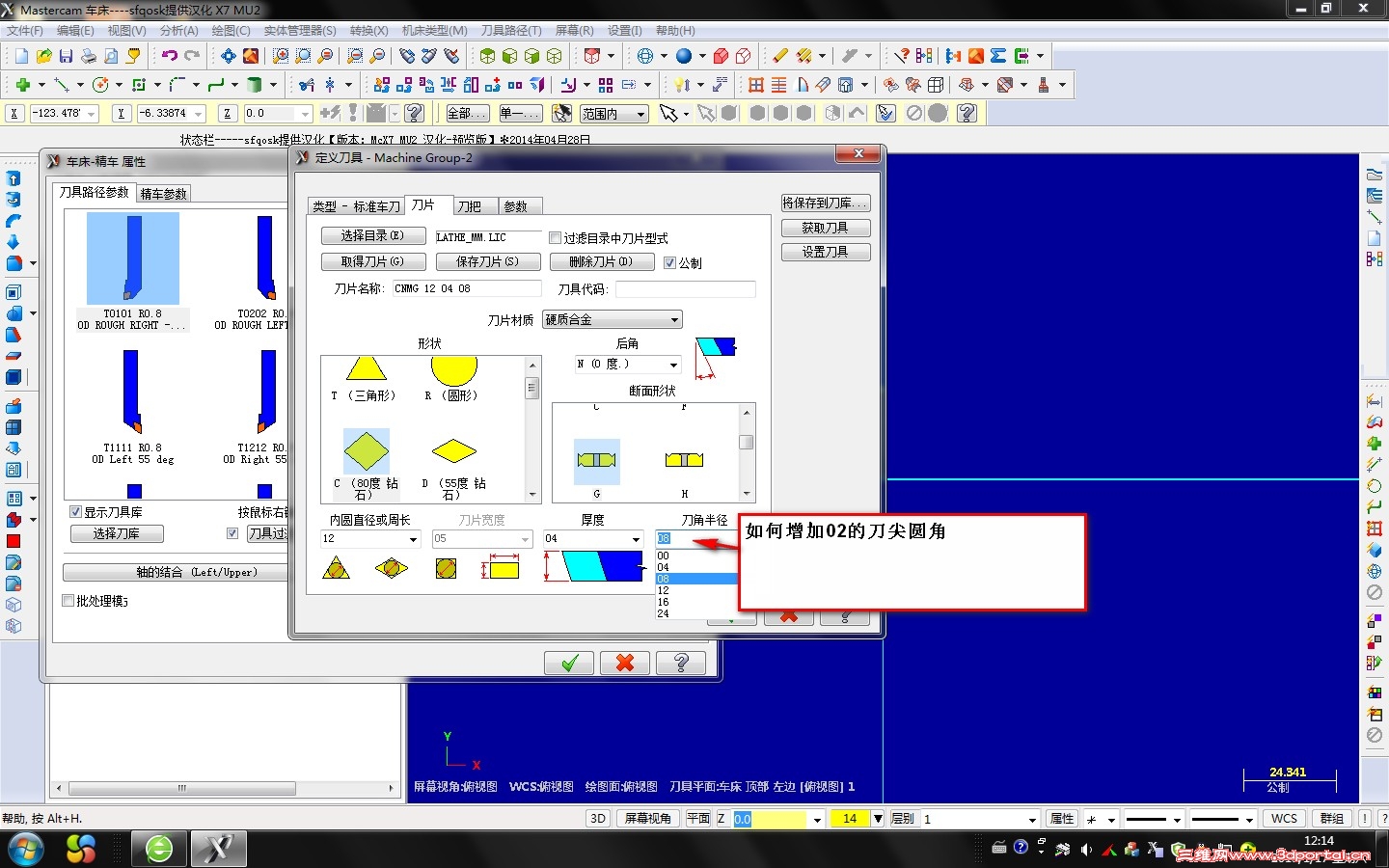Select the T0101 R0.8 OD Rough Right tool
The image size is (1389, 868).
pos(133,272)
